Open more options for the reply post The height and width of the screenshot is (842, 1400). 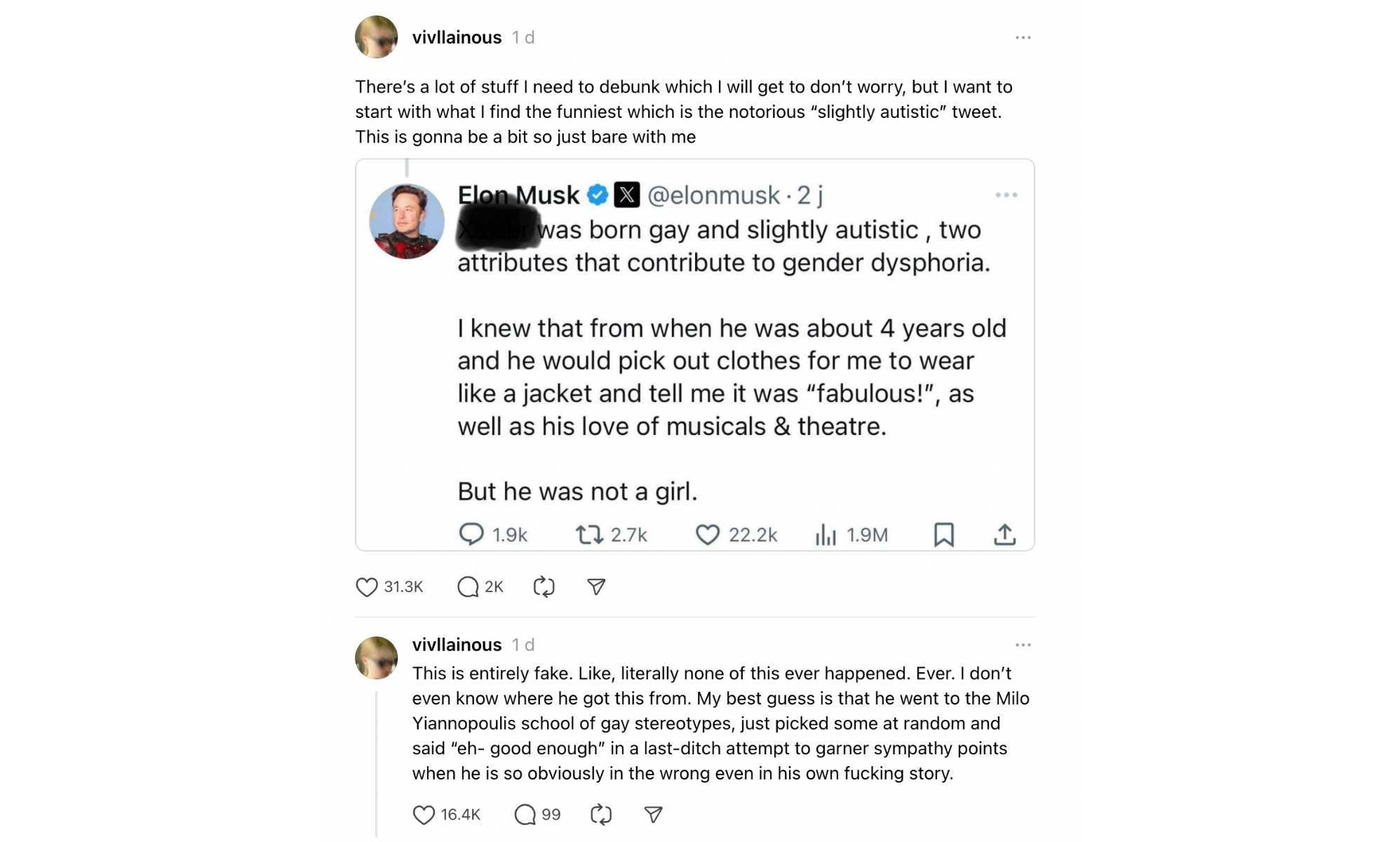(1023, 645)
